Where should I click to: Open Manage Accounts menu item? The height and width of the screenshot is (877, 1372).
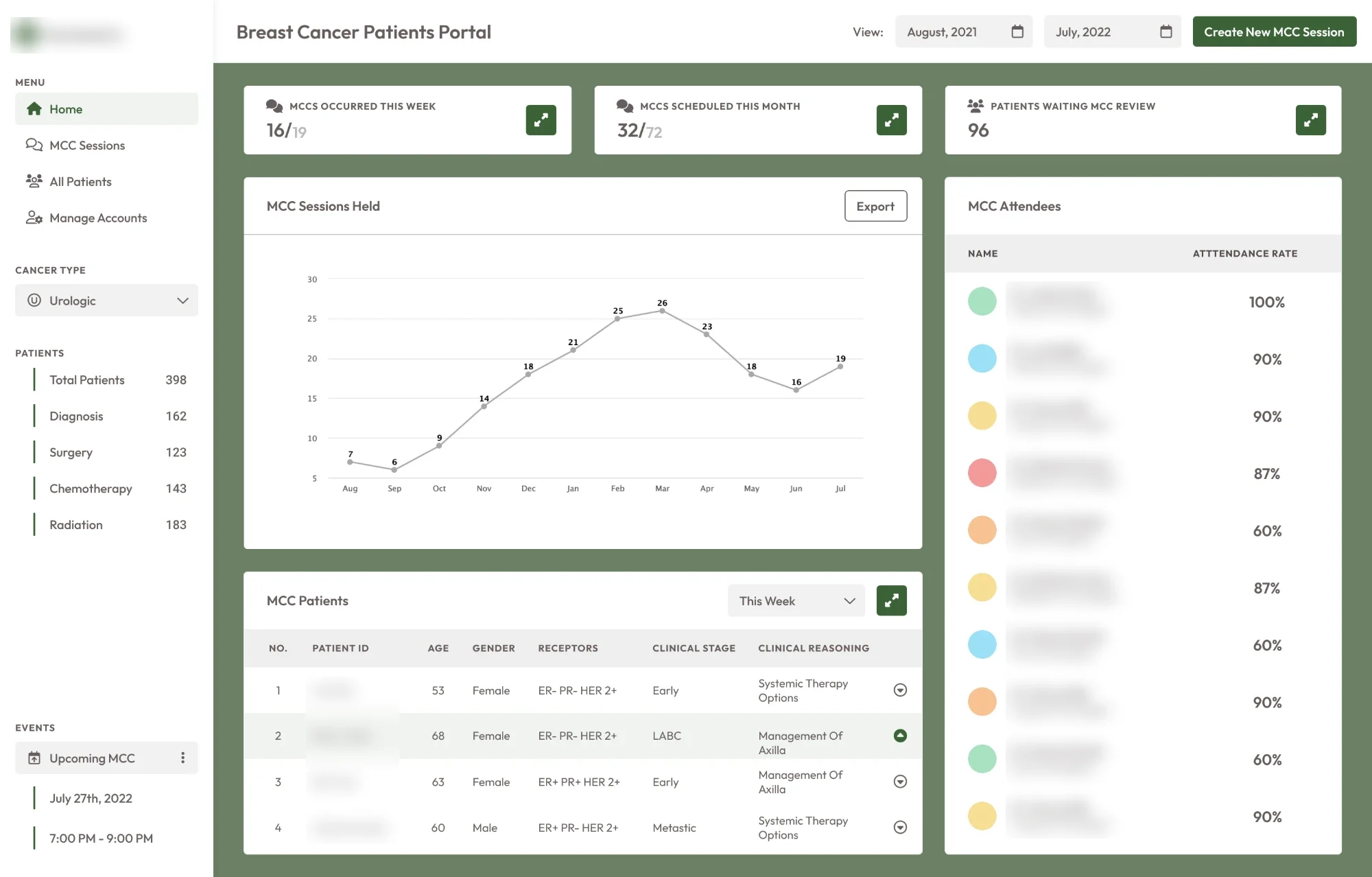point(106,218)
